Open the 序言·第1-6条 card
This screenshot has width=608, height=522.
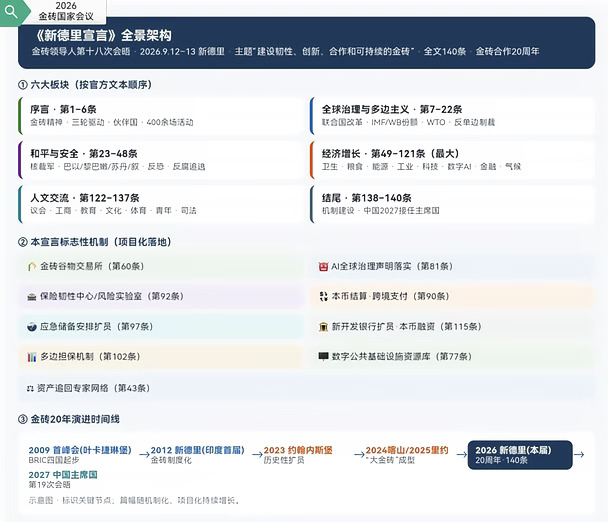click(161, 116)
